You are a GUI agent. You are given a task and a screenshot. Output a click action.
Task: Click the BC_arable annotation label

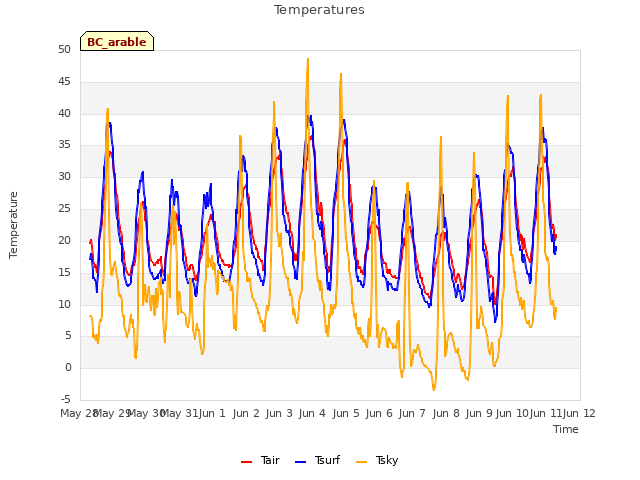pos(117,41)
